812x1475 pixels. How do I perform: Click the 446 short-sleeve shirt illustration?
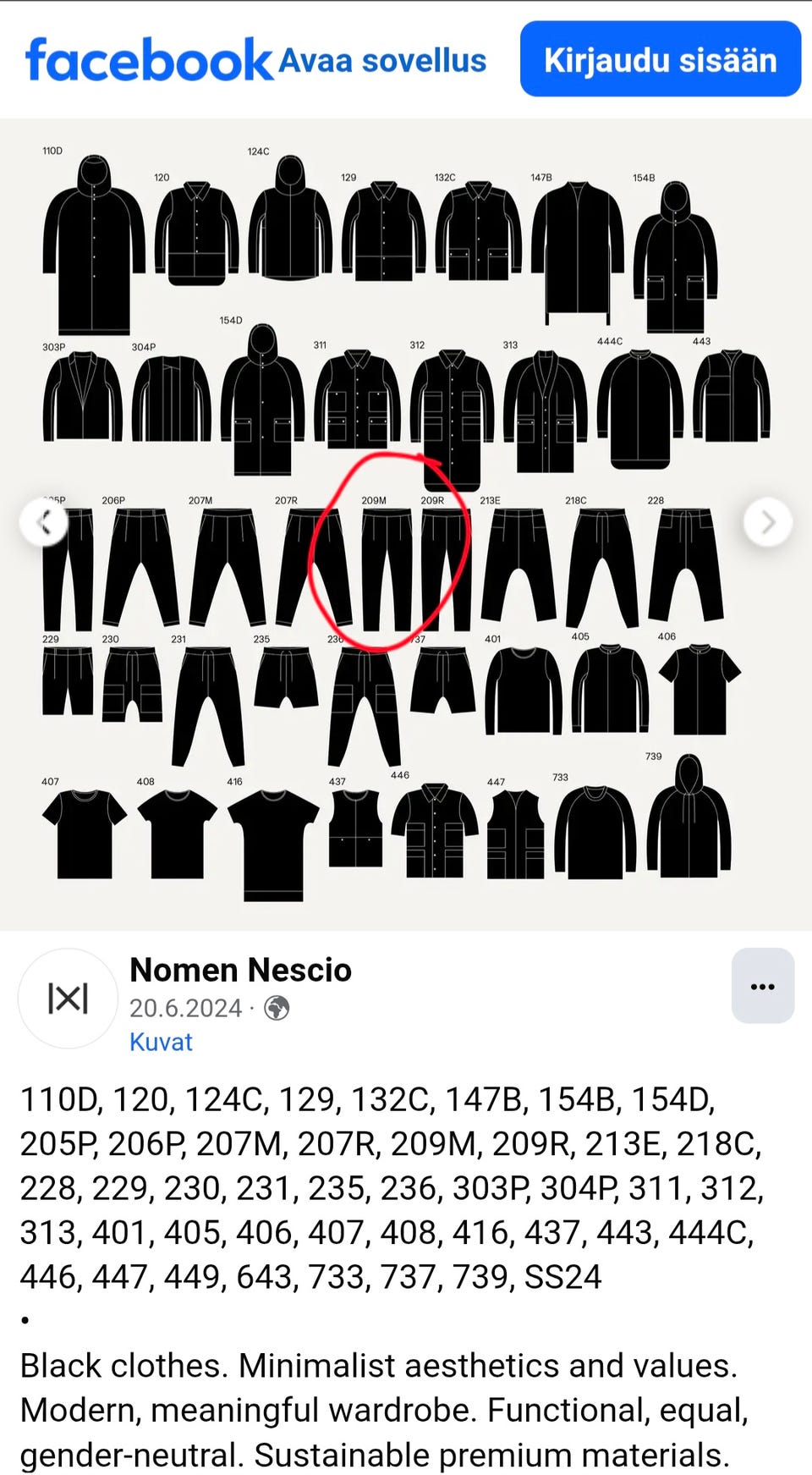435,831
